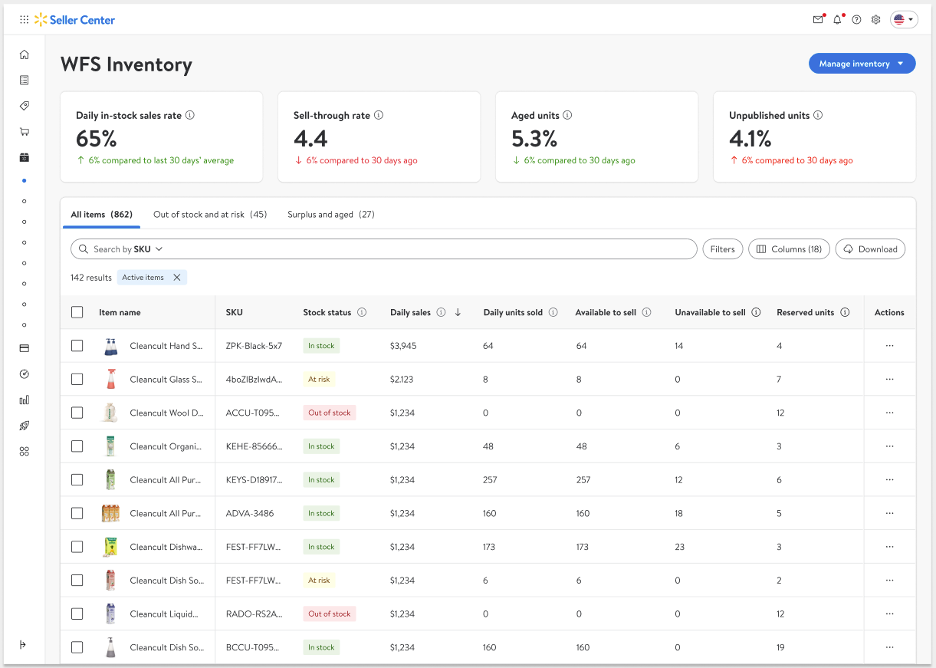Open the shopping cart sidebar icon

click(24, 132)
